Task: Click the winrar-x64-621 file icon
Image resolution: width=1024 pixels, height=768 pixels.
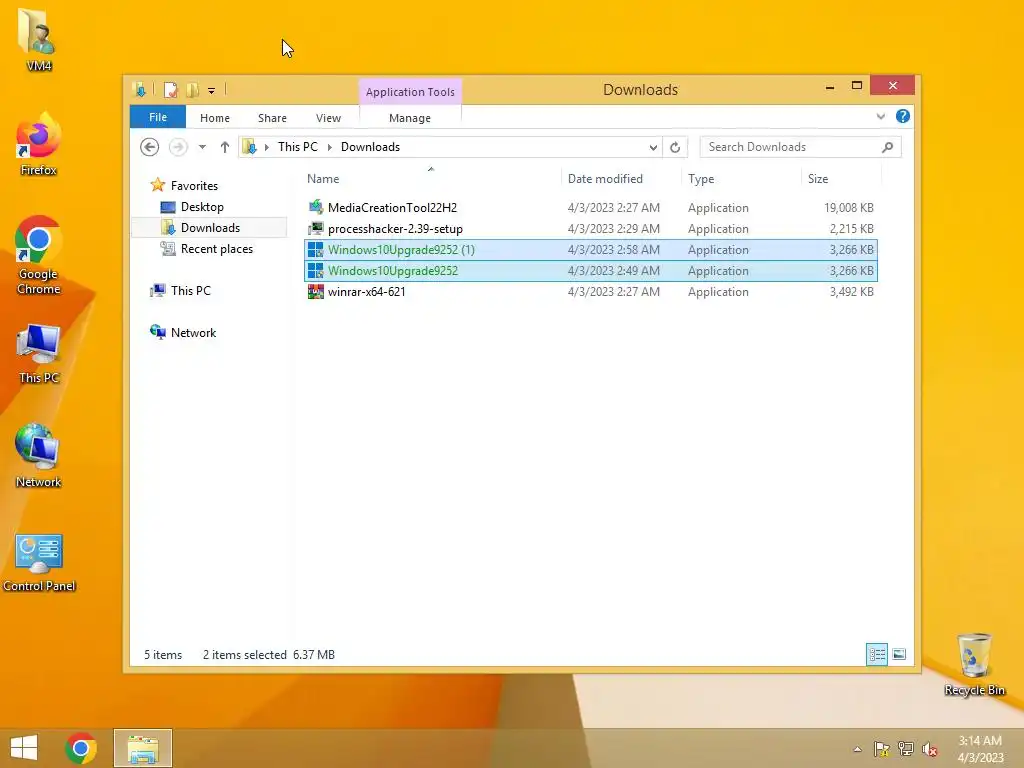Action: tap(315, 291)
